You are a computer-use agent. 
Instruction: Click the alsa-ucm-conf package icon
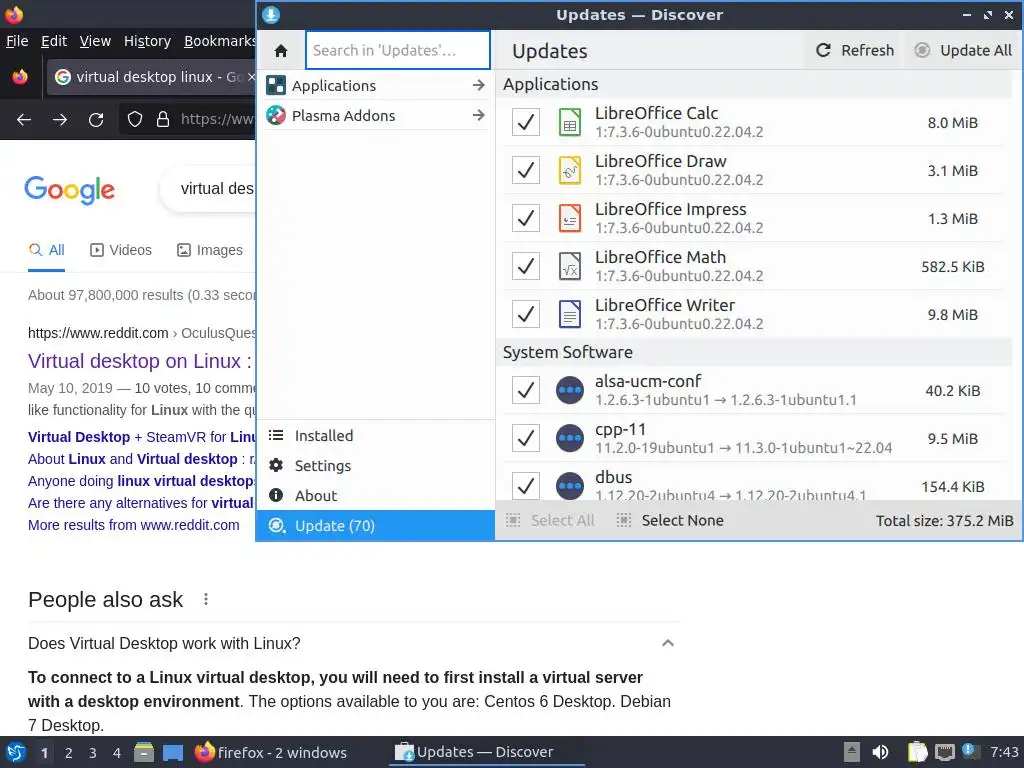click(569, 391)
